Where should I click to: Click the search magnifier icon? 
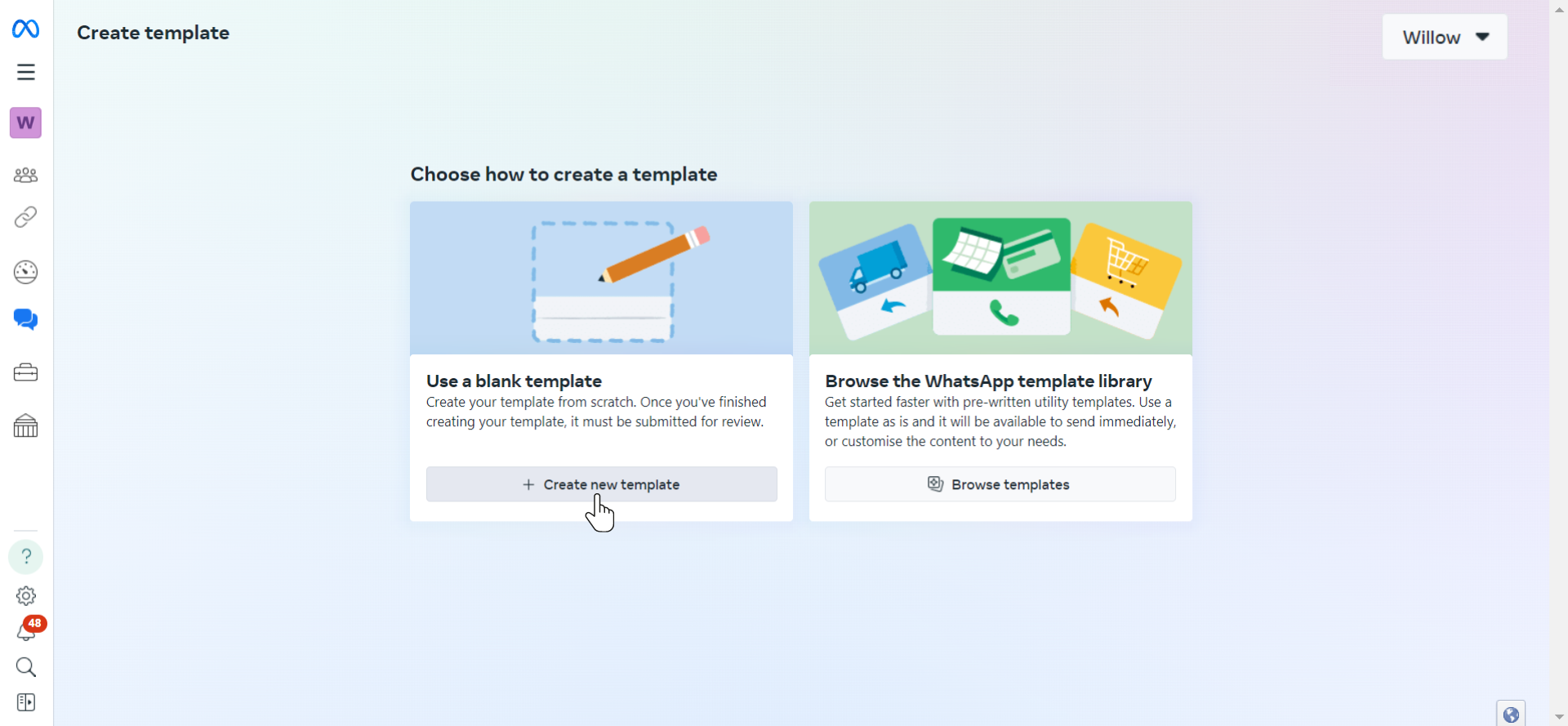tap(26, 667)
